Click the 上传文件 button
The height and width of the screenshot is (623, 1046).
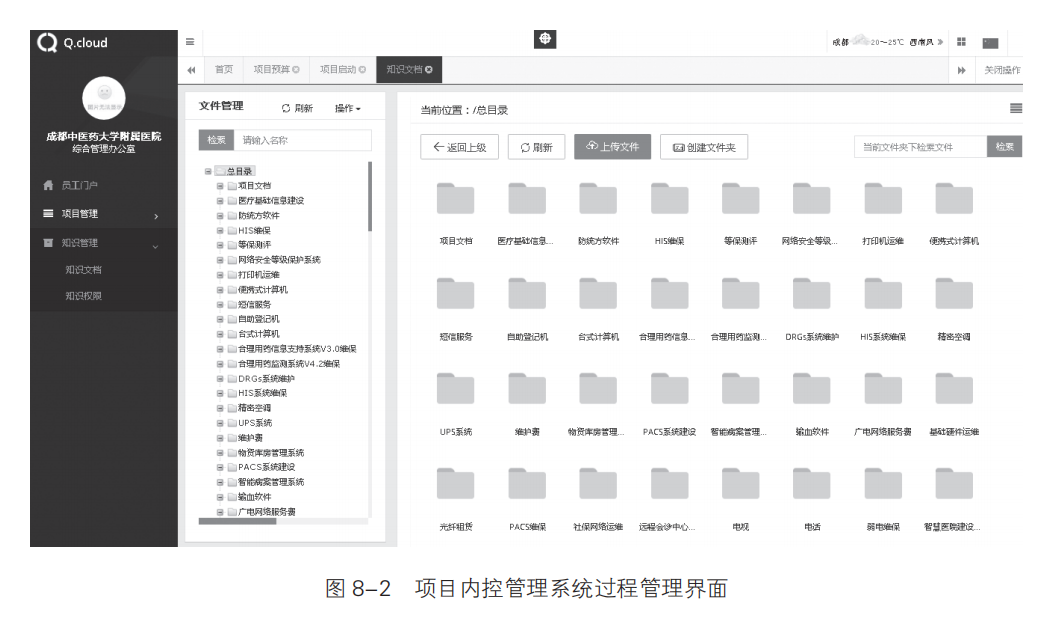pos(612,147)
